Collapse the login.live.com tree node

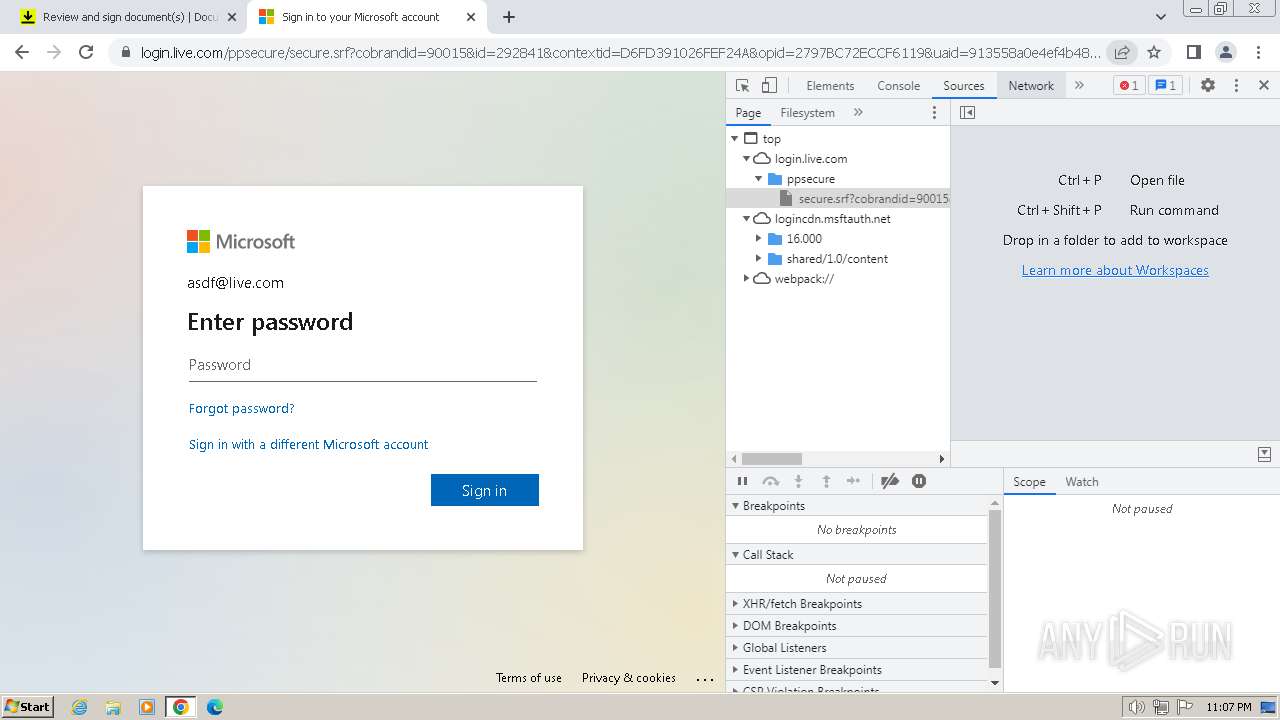[x=746, y=159]
